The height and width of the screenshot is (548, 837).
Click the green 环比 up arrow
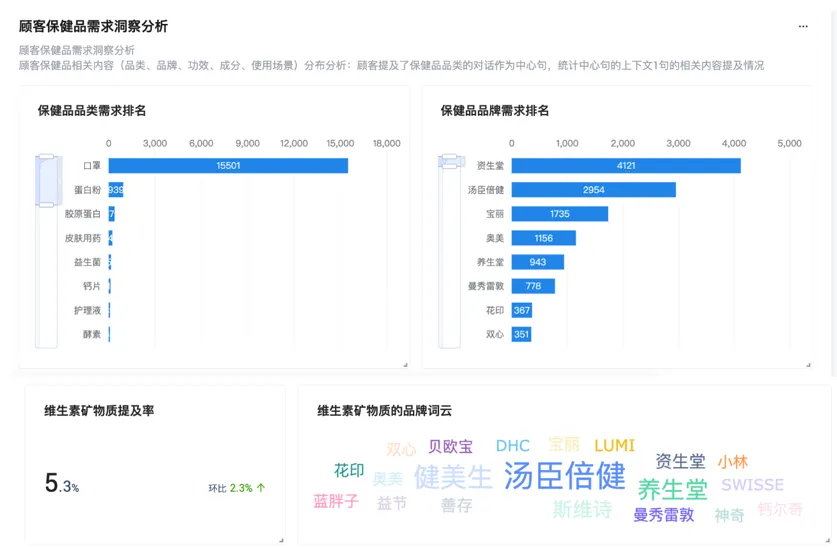pyautogui.click(x=261, y=488)
